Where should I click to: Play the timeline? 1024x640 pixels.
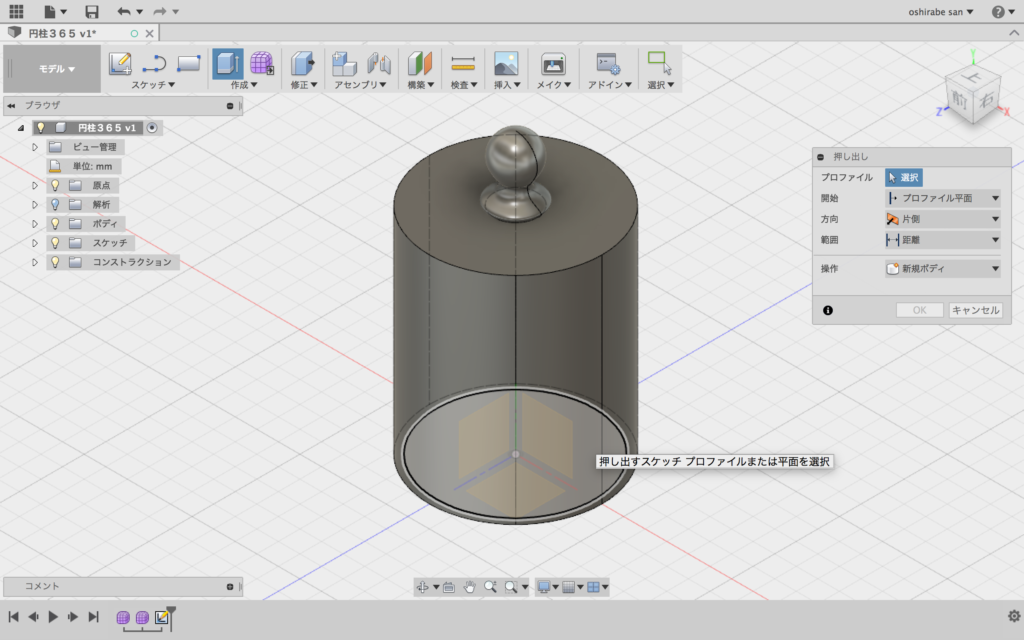53,616
